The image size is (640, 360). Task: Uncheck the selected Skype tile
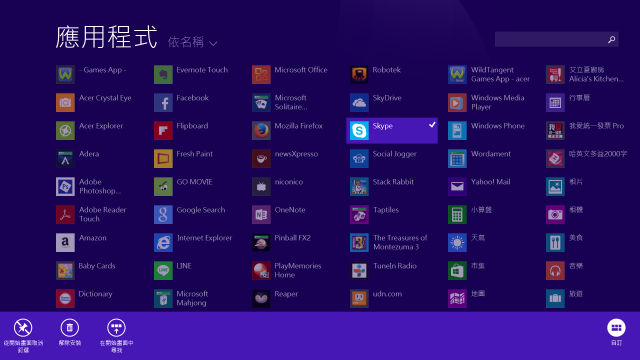click(x=392, y=131)
